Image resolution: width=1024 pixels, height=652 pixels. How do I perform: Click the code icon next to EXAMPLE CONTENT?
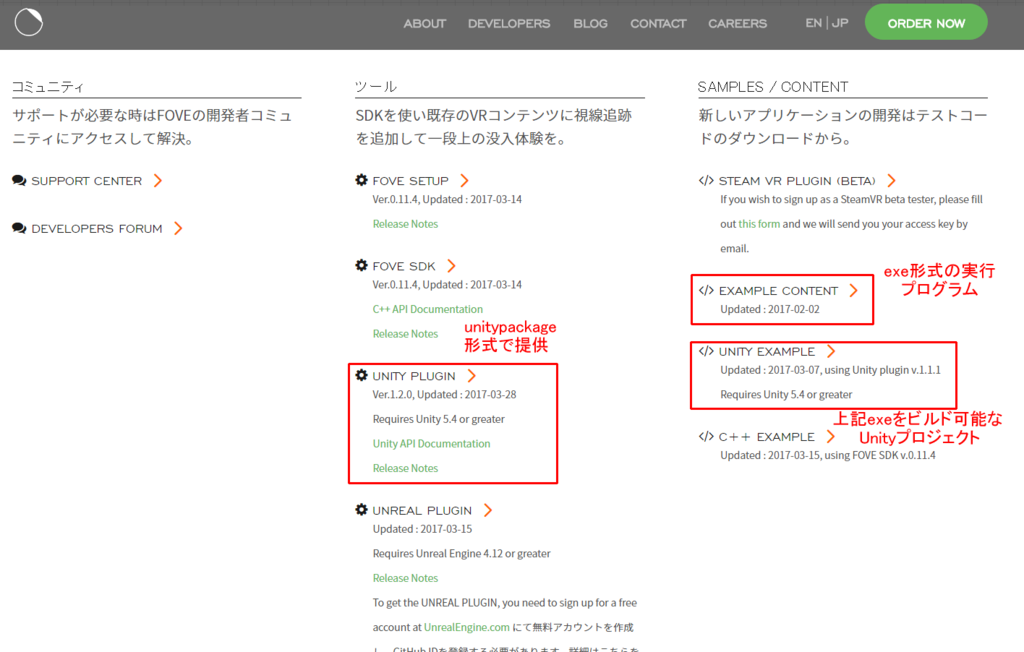pyautogui.click(x=706, y=290)
